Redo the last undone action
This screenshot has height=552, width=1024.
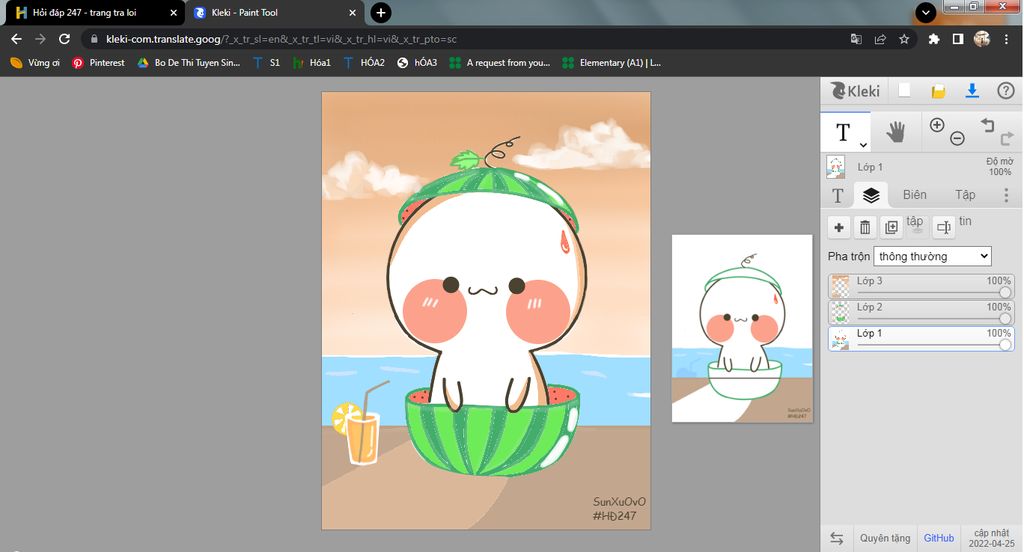click(x=1006, y=138)
